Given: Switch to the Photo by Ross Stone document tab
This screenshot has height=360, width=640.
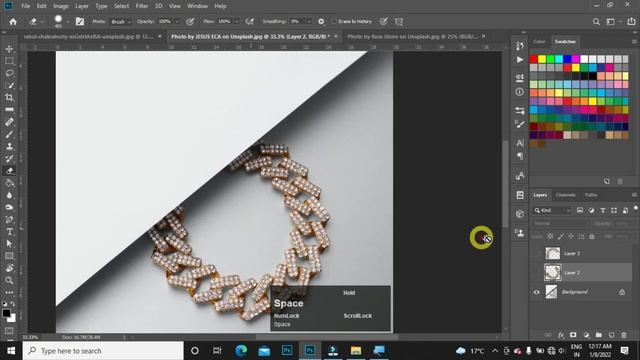Looking at the screenshot, I should (x=412, y=36).
